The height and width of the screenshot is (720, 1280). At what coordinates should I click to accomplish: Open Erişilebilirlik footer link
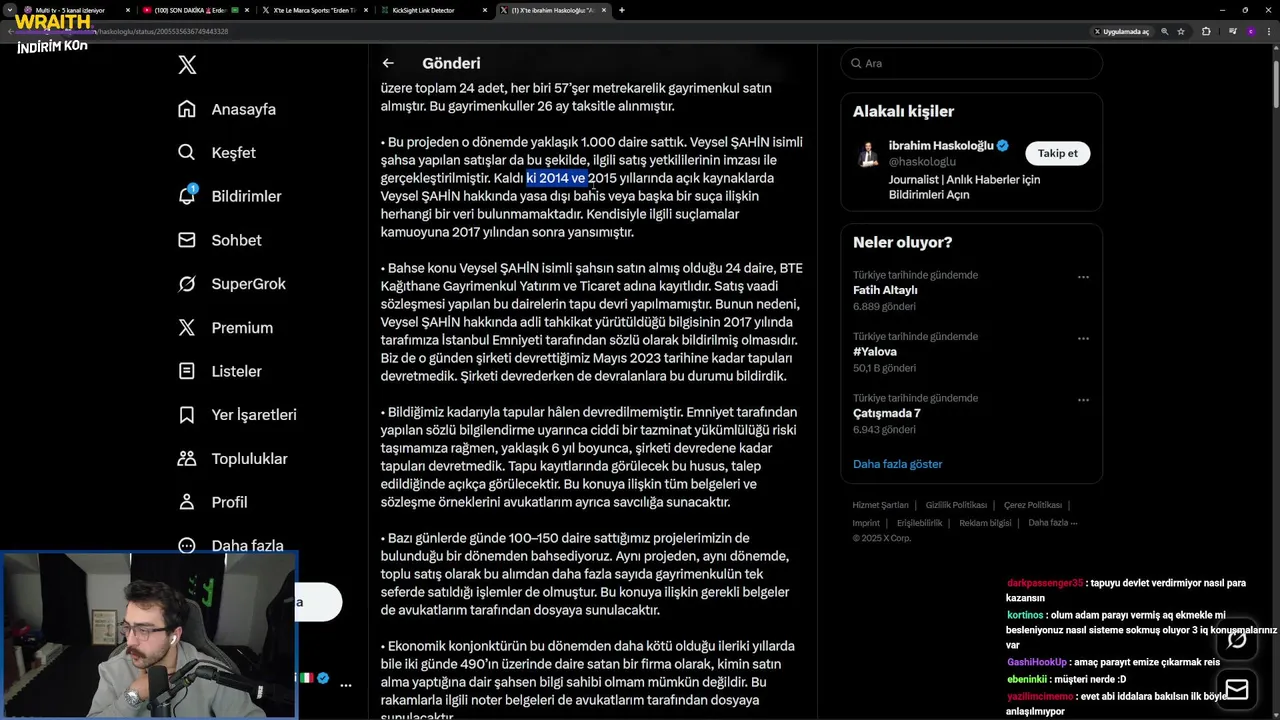(x=919, y=523)
